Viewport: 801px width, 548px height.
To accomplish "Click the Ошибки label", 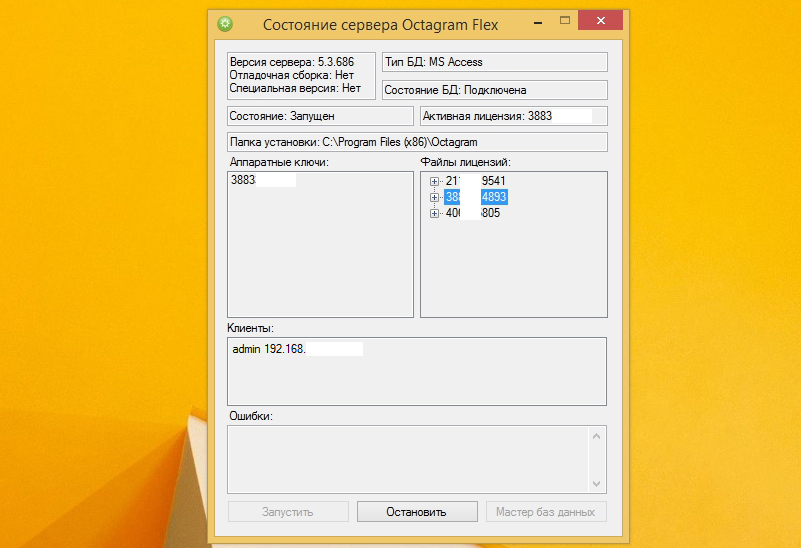I will point(251,416).
